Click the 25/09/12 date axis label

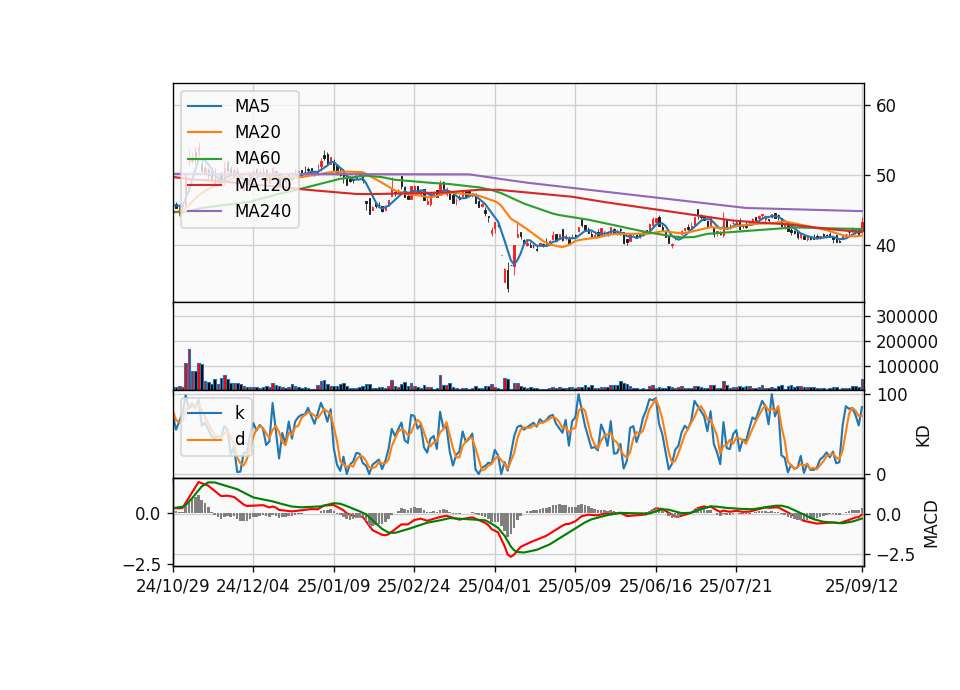(861, 586)
